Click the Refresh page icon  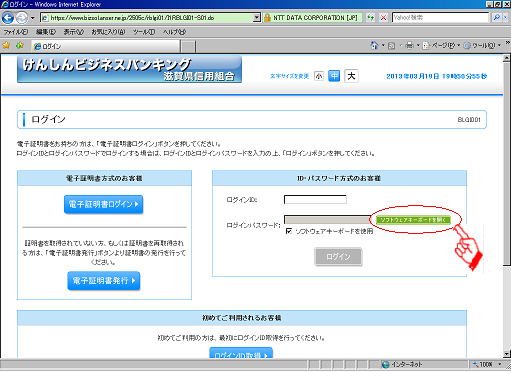tap(371, 18)
